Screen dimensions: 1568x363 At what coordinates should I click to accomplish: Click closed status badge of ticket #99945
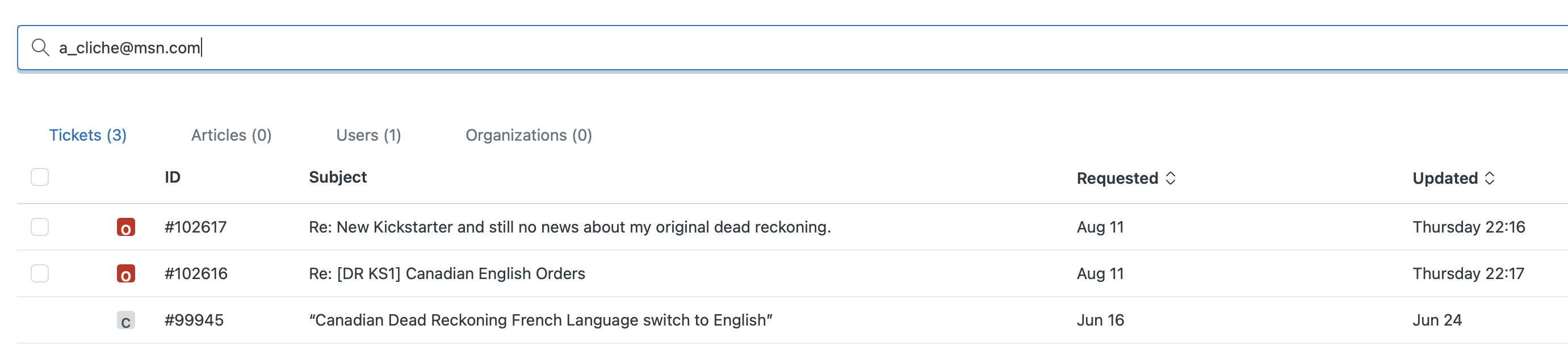coord(126,320)
